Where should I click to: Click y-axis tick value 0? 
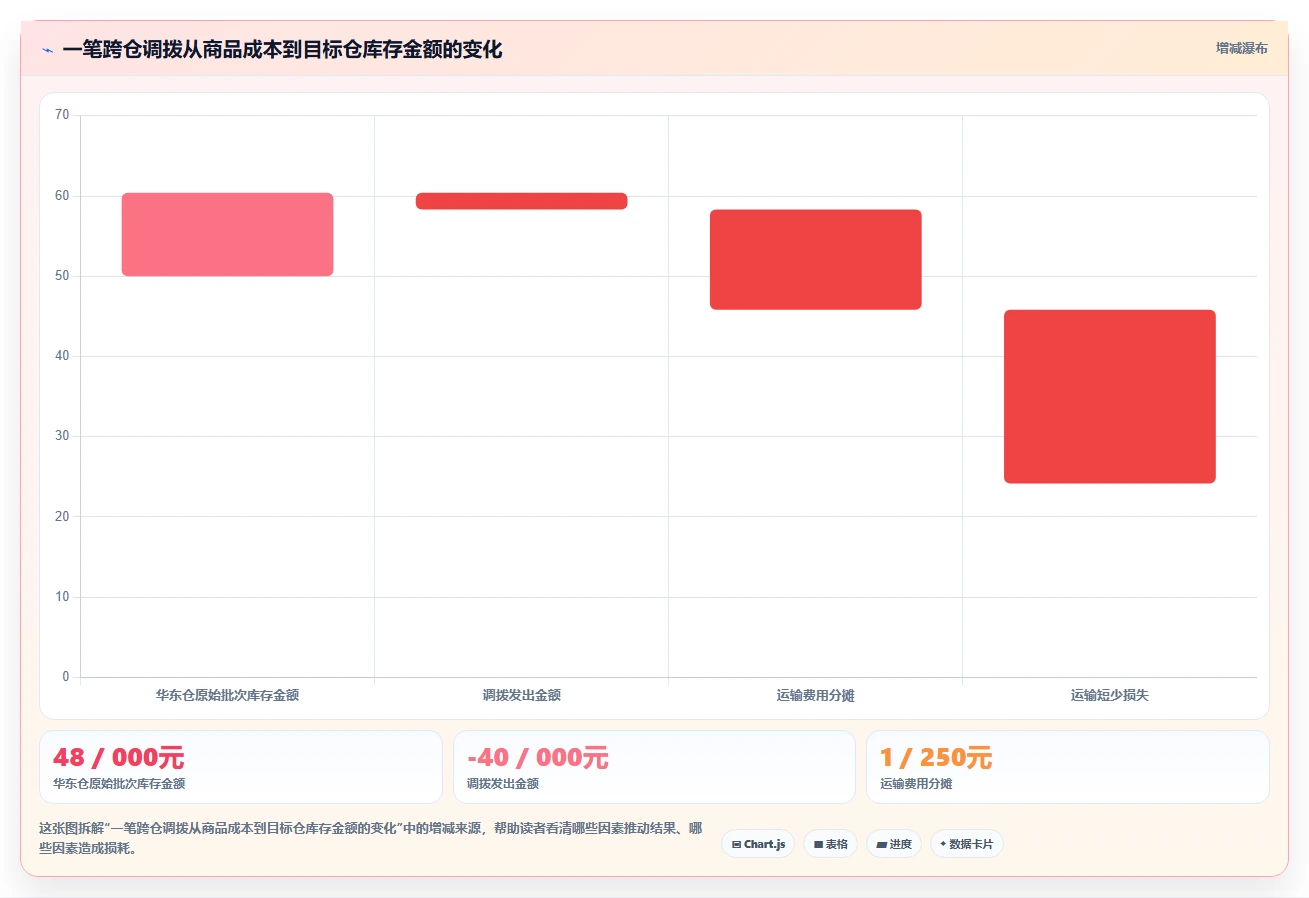tap(66, 677)
